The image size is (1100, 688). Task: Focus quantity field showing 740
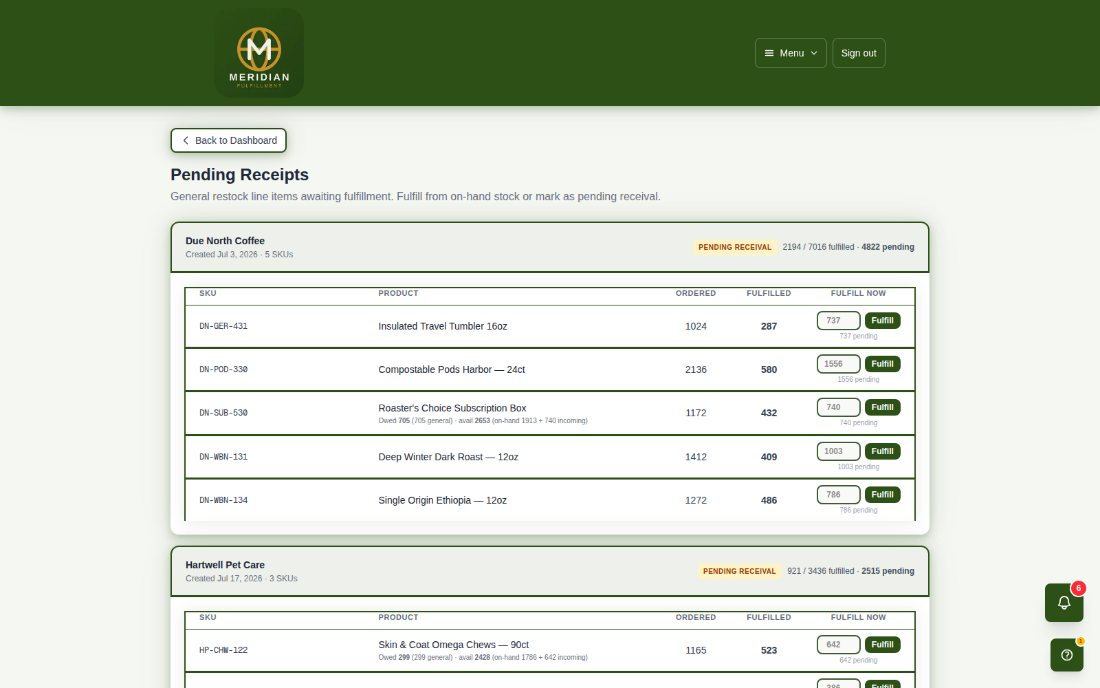[x=838, y=407]
